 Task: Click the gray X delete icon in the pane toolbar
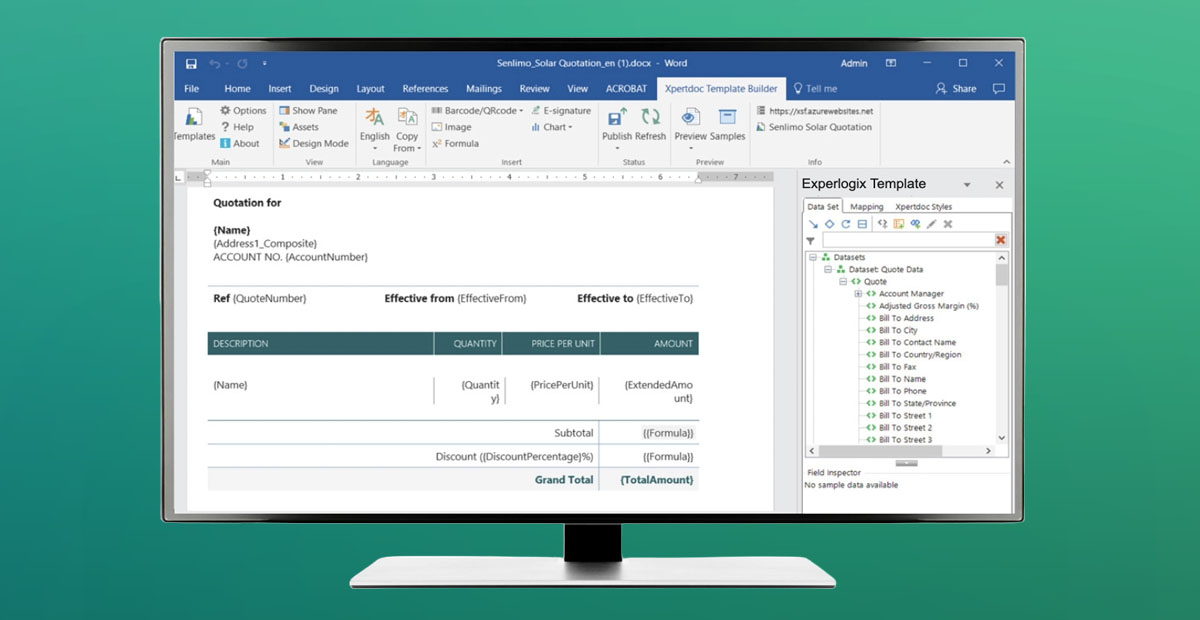[x=948, y=224]
